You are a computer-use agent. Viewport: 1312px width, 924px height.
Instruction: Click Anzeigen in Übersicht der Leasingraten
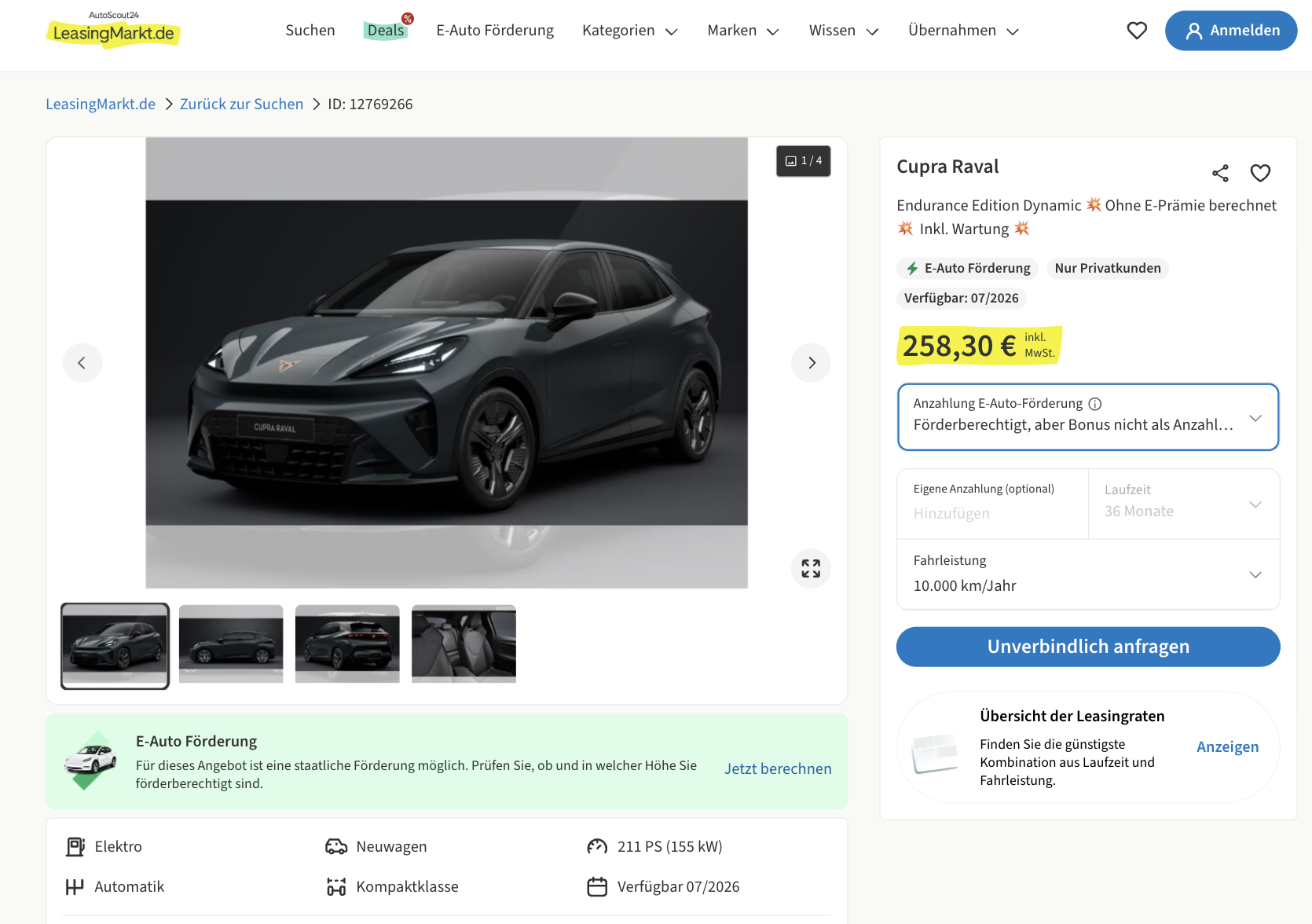(x=1227, y=746)
